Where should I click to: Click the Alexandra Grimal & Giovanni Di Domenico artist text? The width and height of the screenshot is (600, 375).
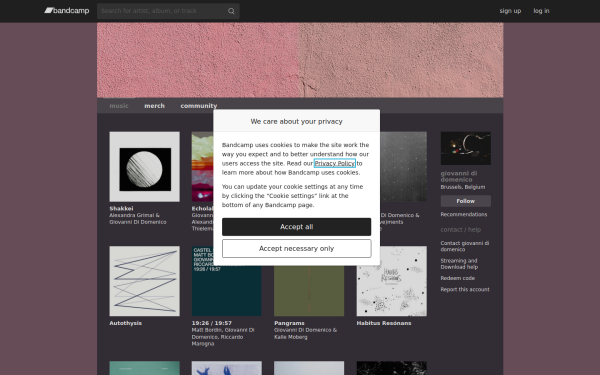pyautogui.click(x=138, y=219)
